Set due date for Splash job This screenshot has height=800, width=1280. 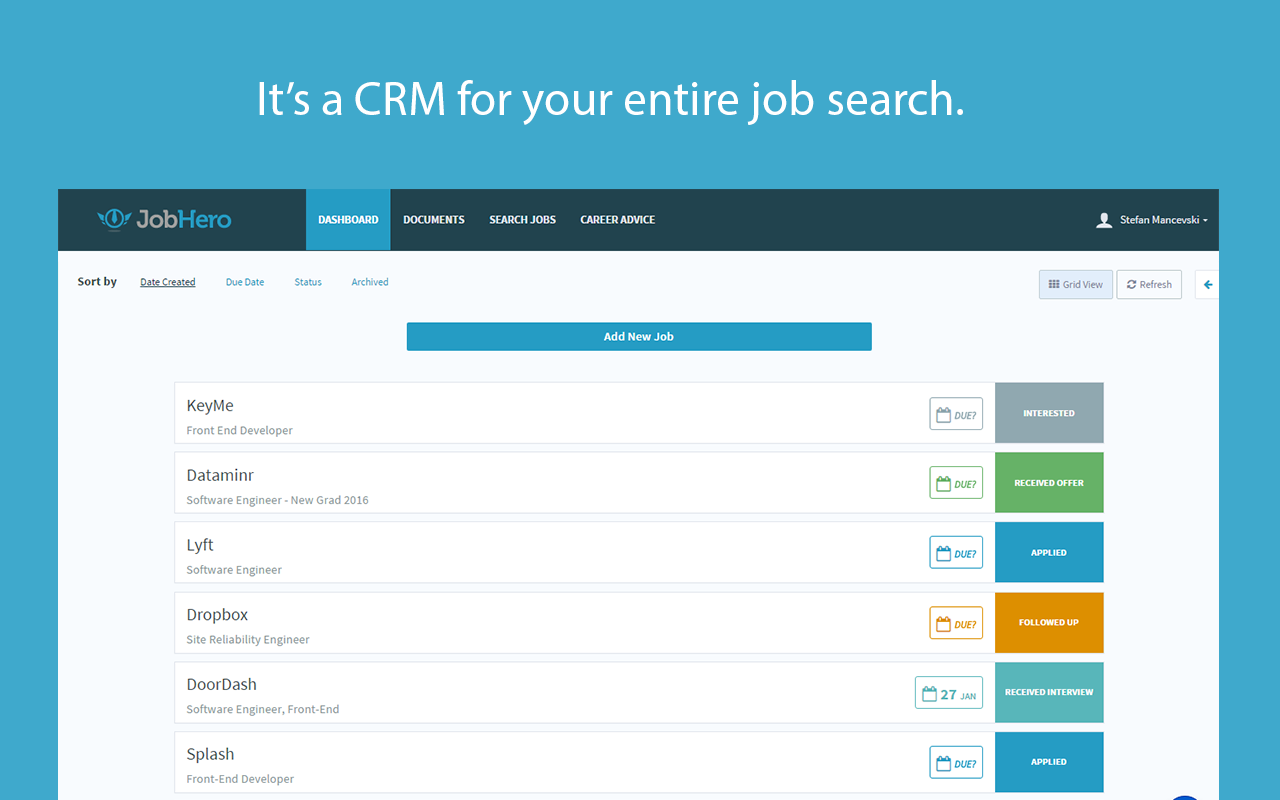click(x=956, y=763)
